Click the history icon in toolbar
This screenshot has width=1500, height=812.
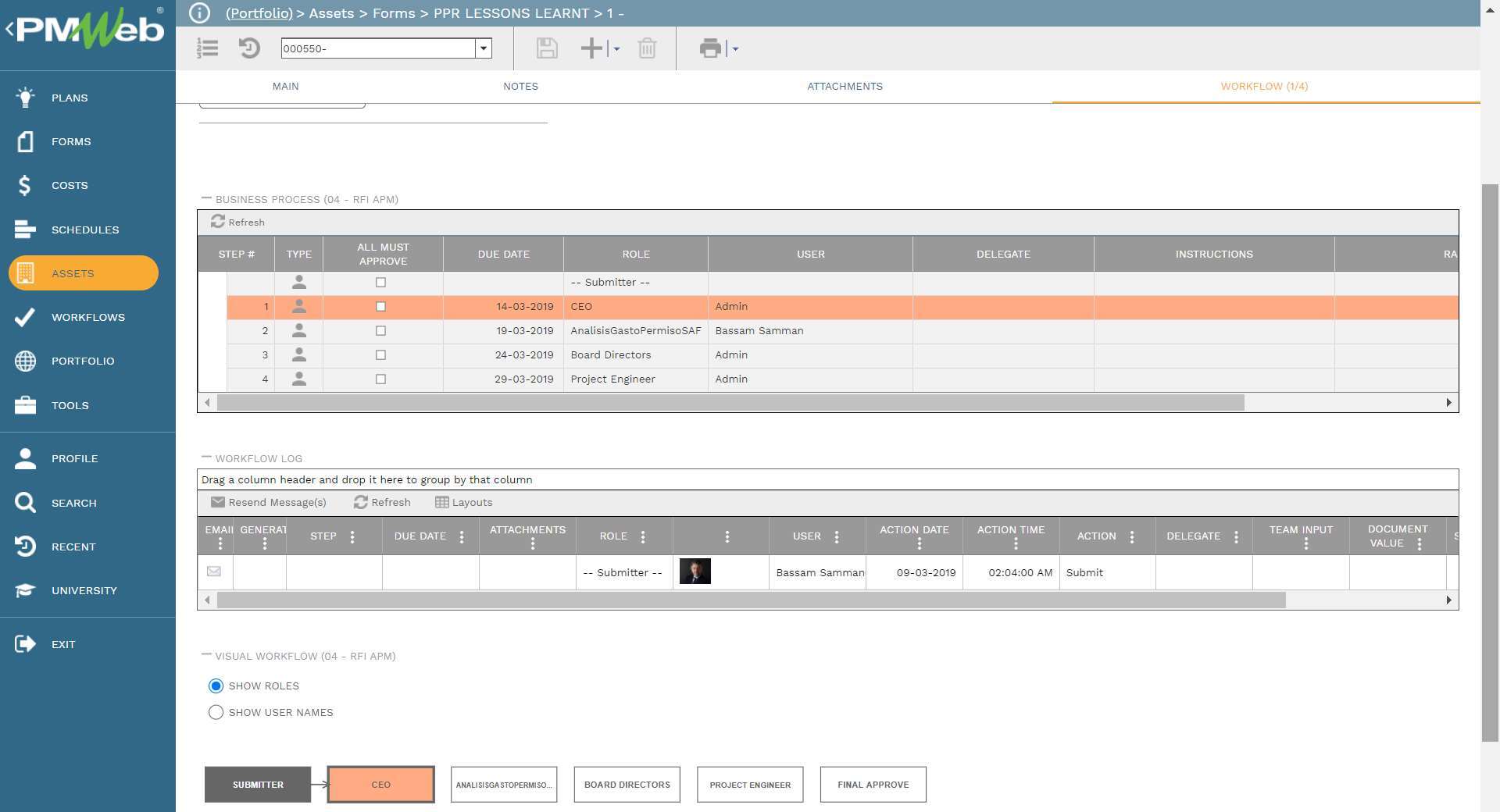click(249, 48)
